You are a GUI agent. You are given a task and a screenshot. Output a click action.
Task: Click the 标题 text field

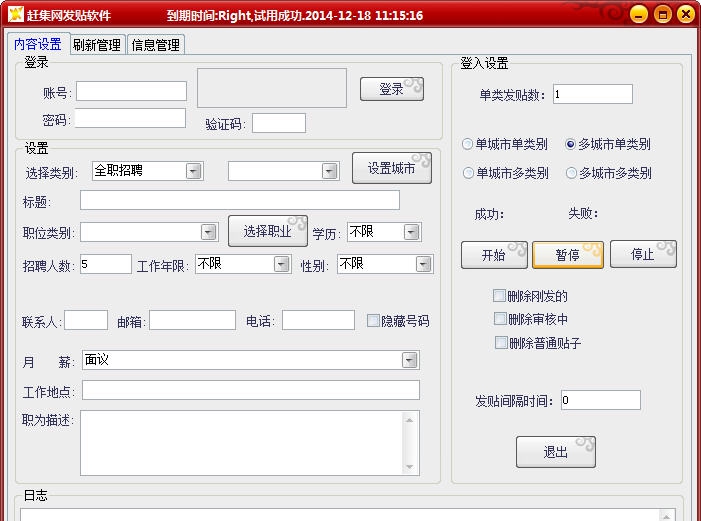[x=240, y=200]
